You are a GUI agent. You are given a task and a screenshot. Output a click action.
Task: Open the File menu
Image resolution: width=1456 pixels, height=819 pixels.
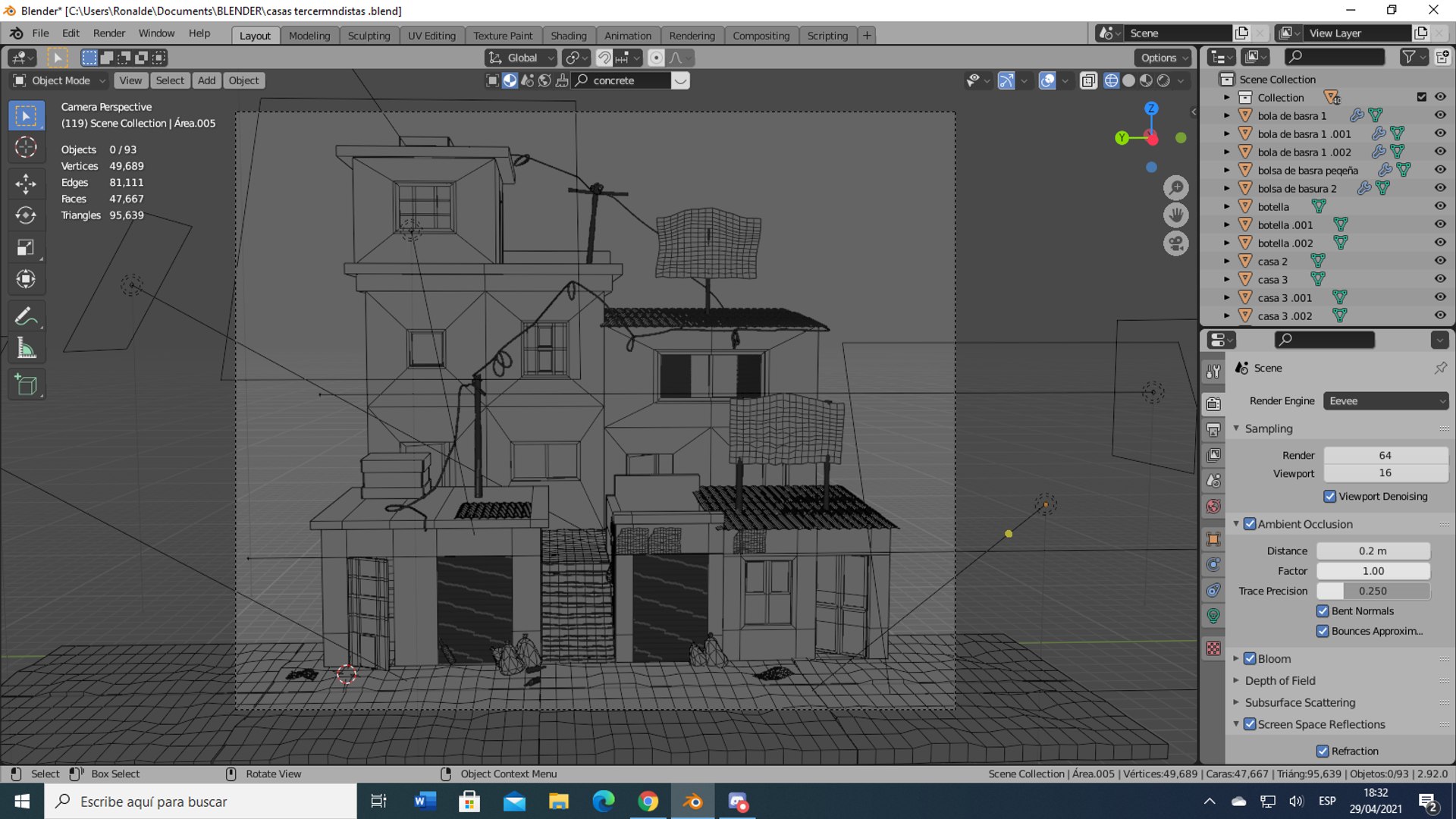pyautogui.click(x=40, y=33)
